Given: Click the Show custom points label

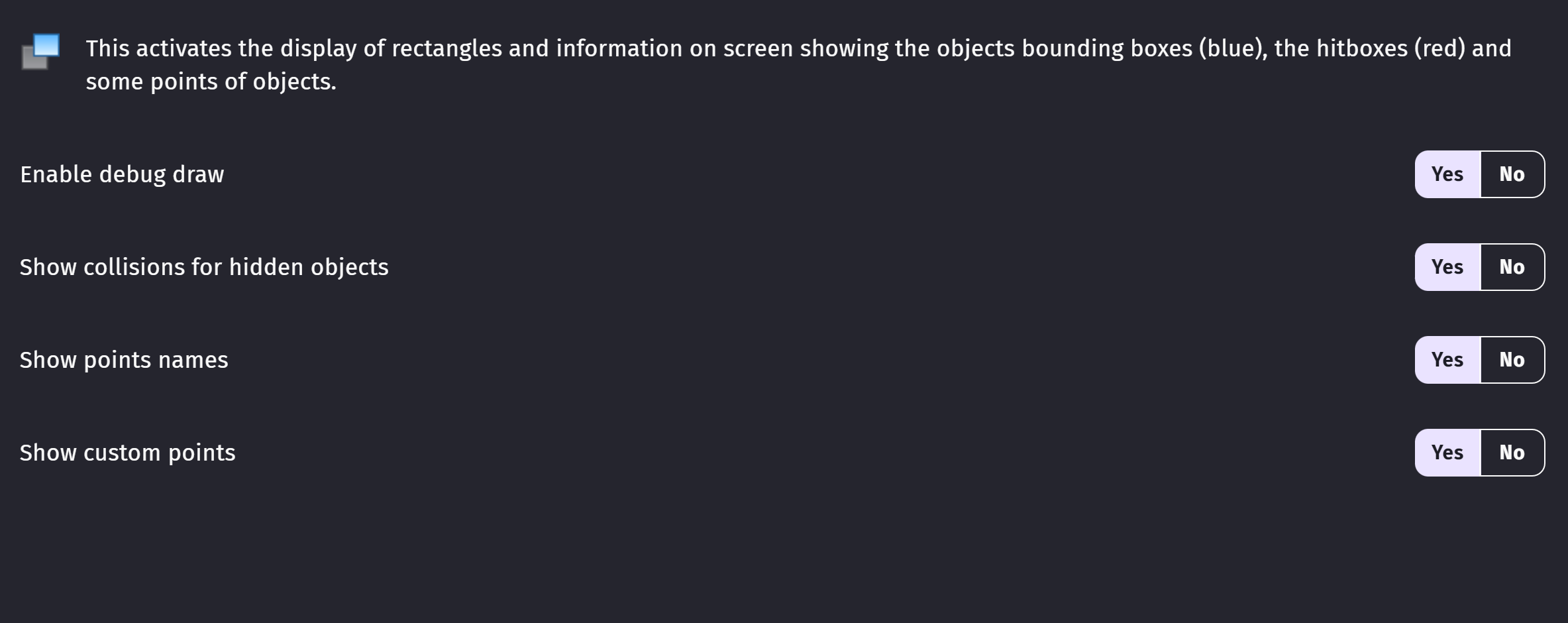Looking at the screenshot, I should pyautogui.click(x=127, y=453).
